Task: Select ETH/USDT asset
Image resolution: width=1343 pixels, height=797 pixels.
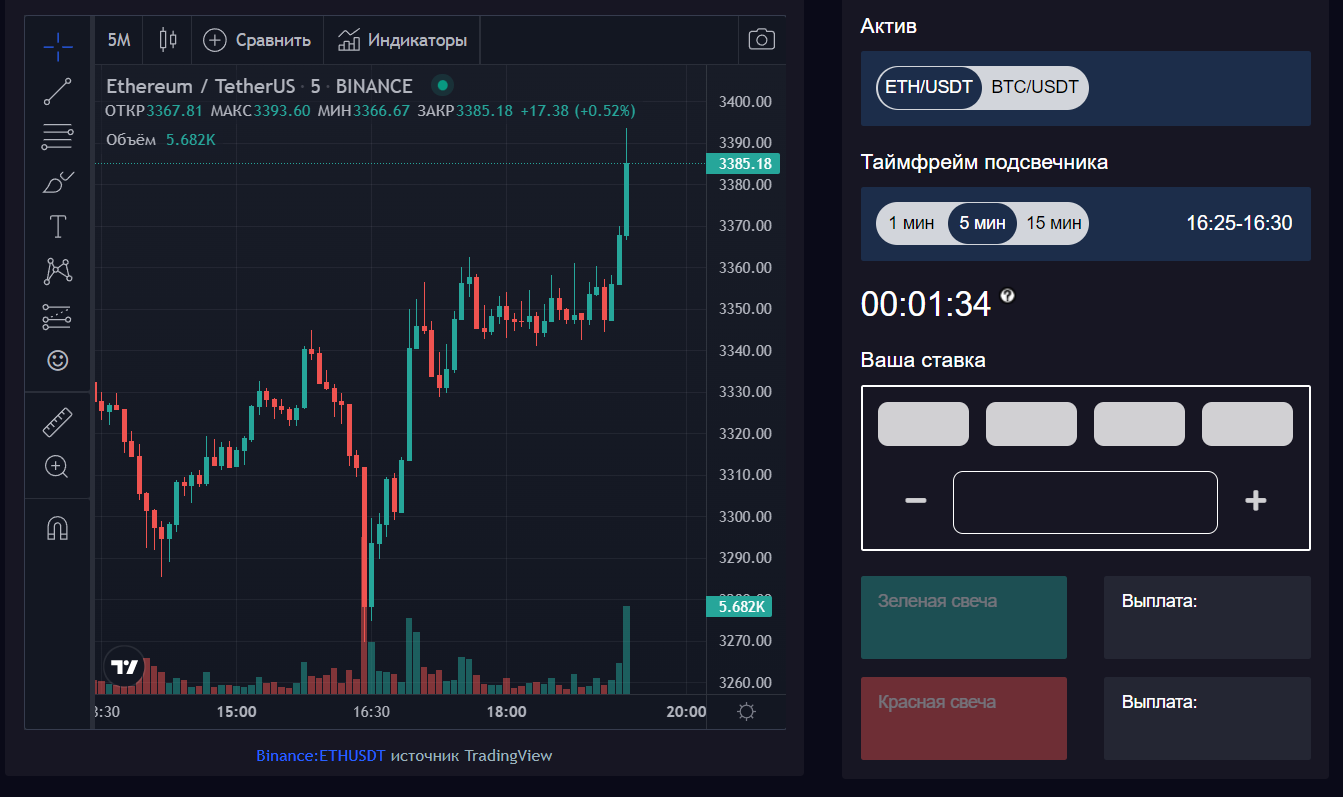Action: (x=929, y=87)
